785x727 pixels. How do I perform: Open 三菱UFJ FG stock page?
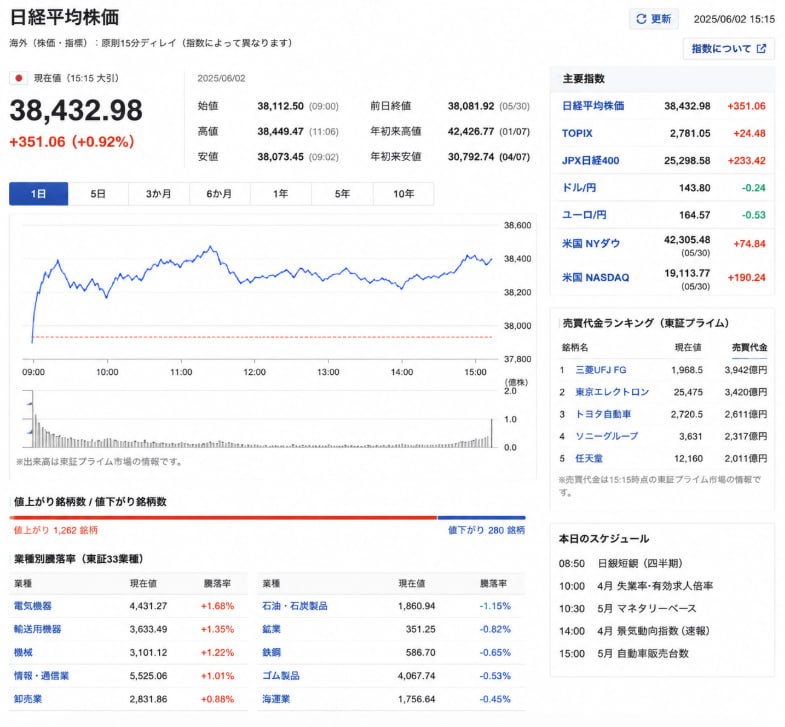(601, 370)
